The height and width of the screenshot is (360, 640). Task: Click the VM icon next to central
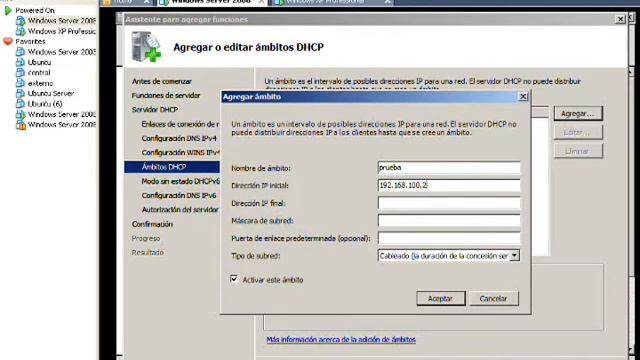pyautogui.click(x=20, y=73)
